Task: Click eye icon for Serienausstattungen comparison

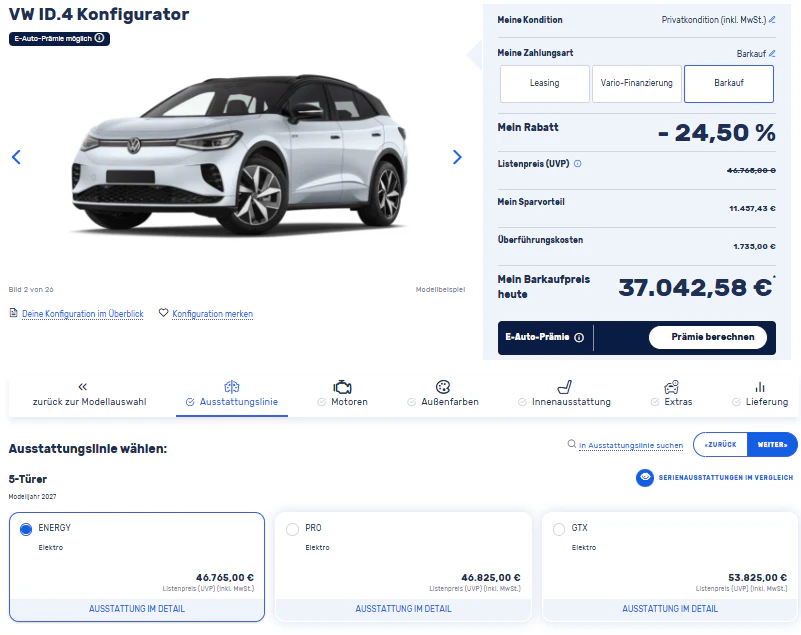Action: tap(645, 478)
